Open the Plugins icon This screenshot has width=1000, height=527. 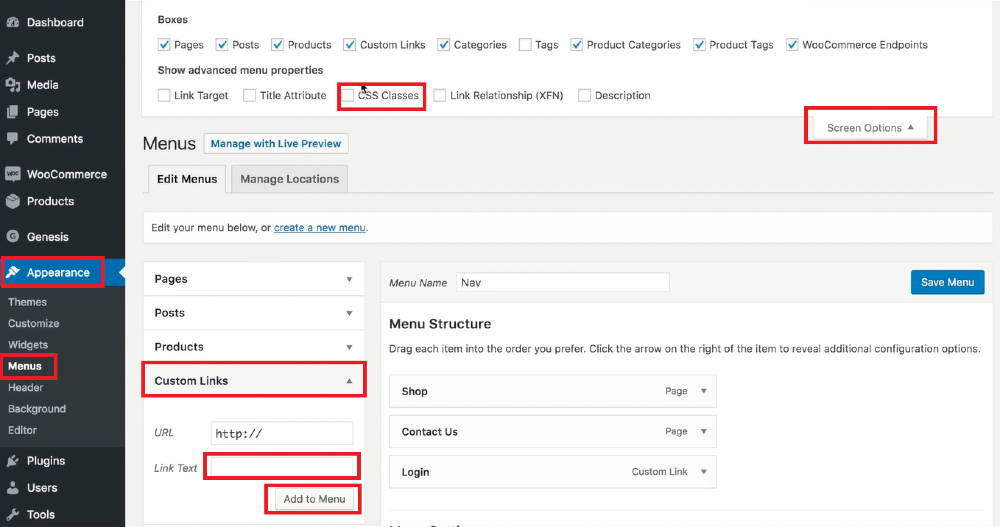click(x=13, y=461)
